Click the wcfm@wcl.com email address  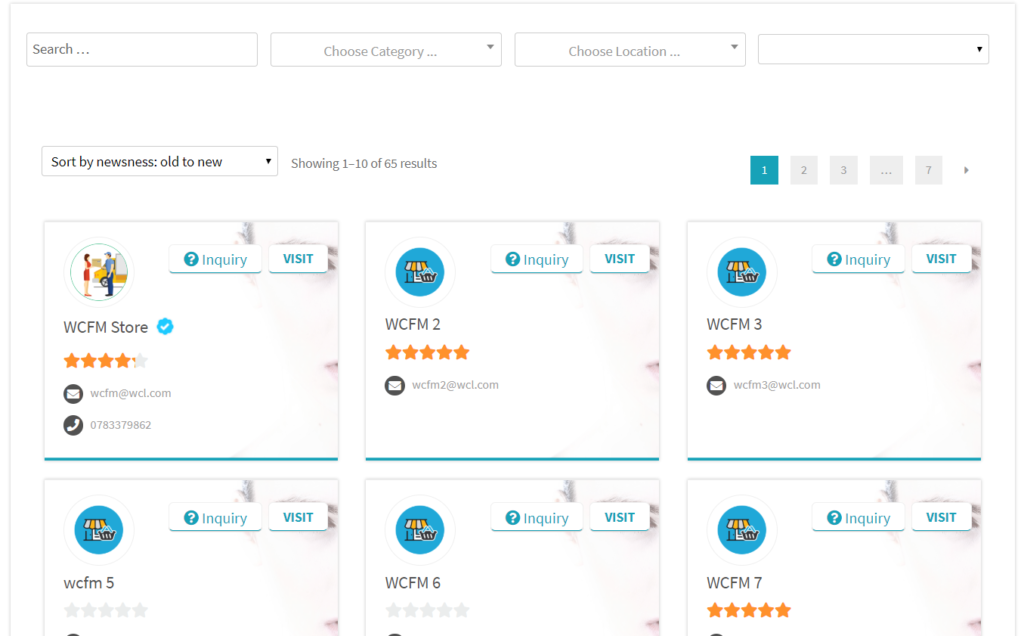tap(131, 393)
